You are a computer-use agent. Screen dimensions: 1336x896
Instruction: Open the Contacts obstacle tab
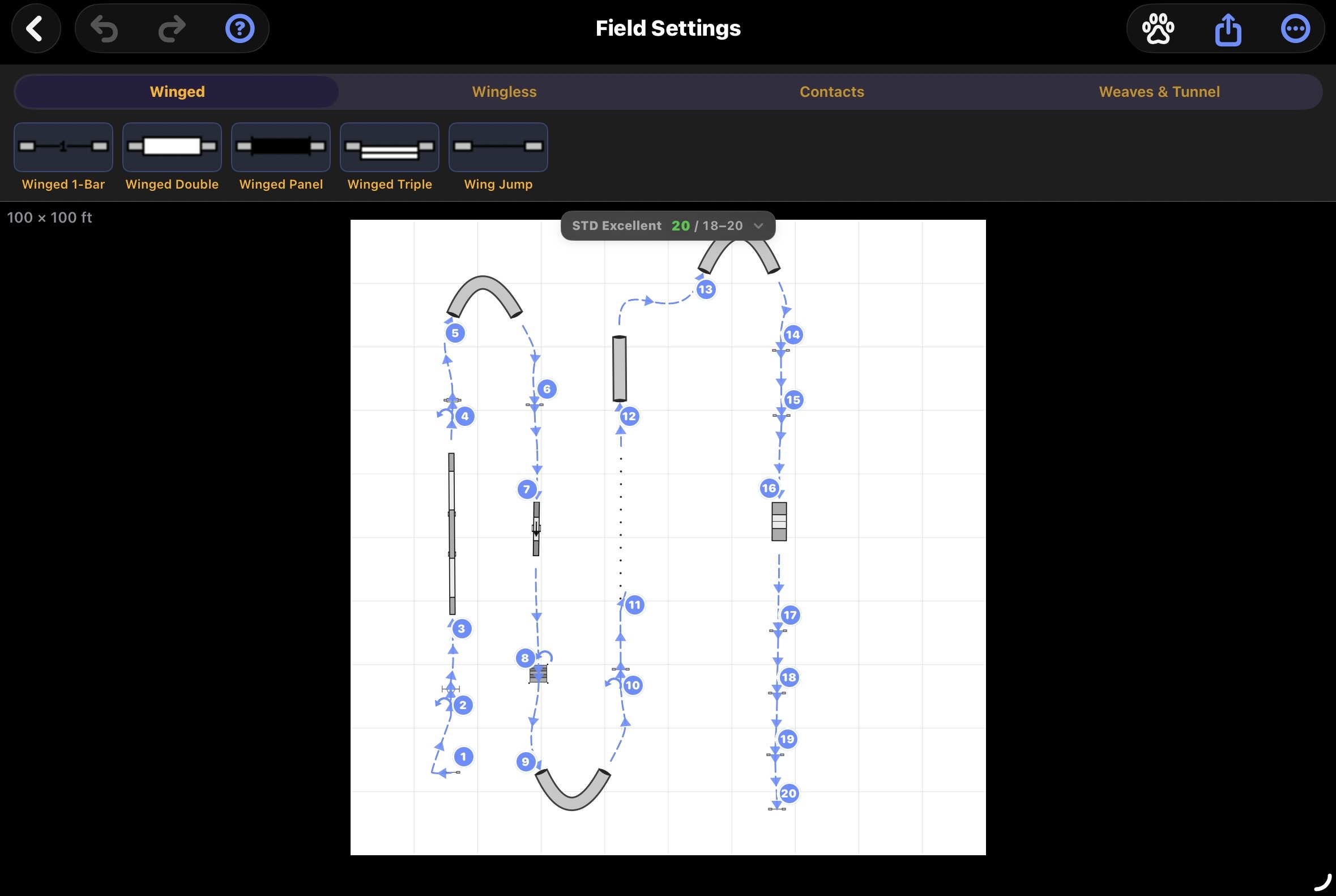(x=832, y=91)
